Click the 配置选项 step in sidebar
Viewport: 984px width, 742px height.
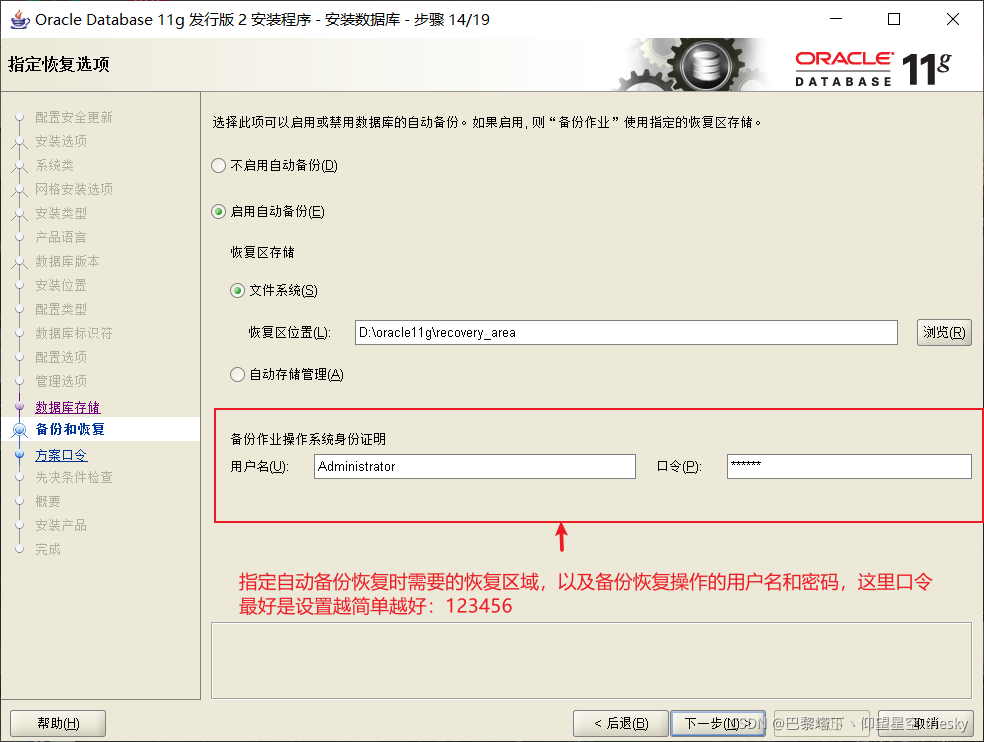click(x=61, y=357)
